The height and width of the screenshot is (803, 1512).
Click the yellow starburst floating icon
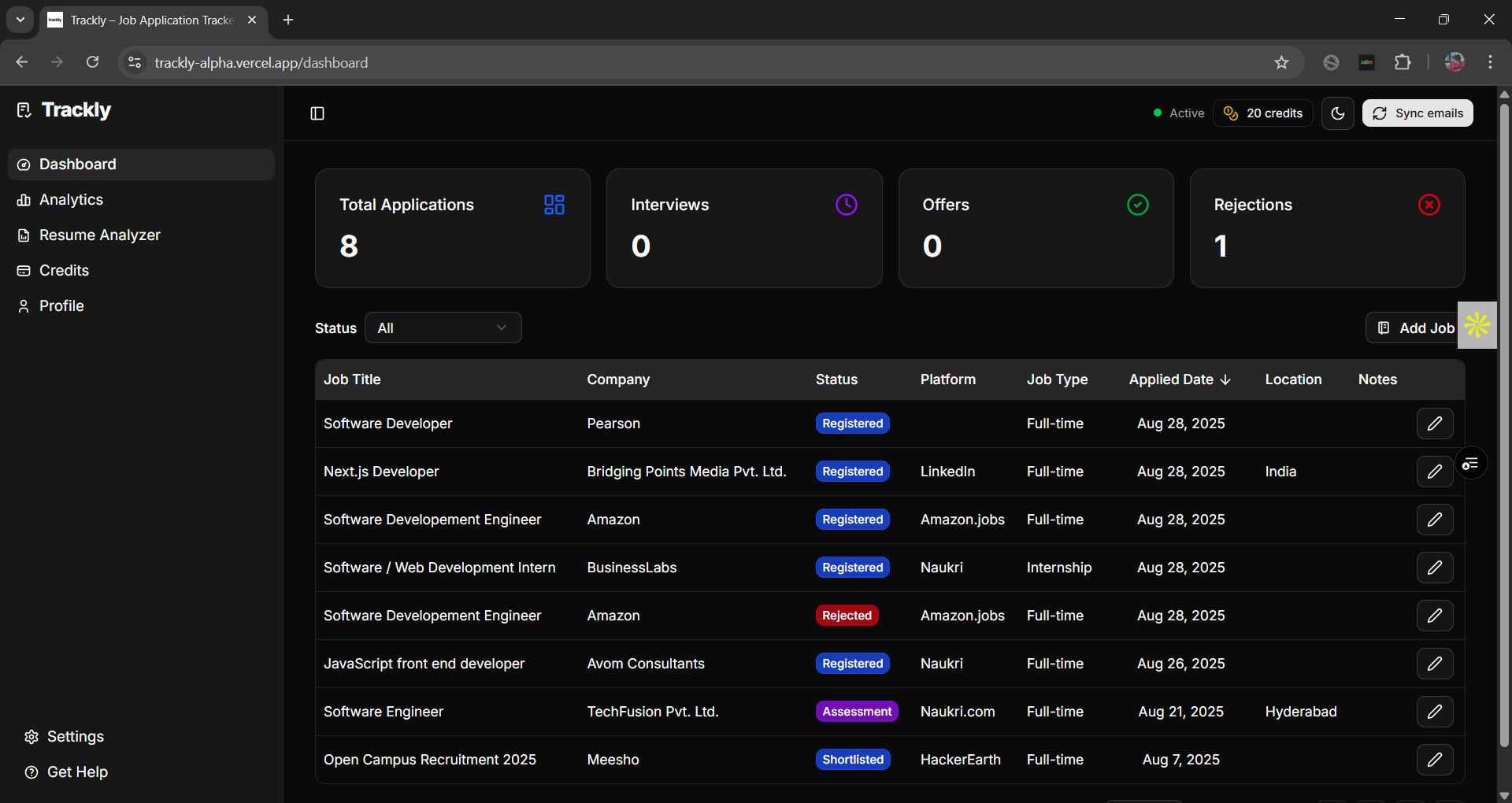tap(1477, 325)
